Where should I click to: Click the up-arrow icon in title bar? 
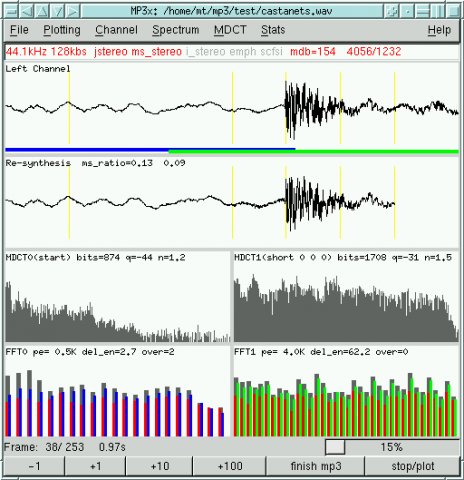pos(42,11)
